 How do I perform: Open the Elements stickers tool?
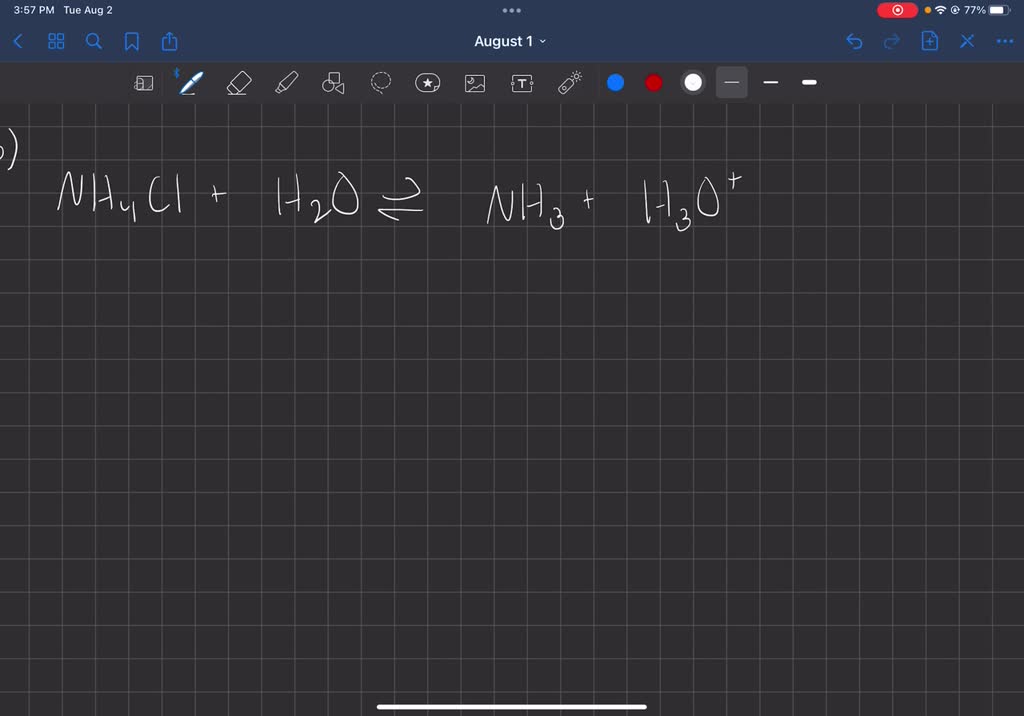[x=427, y=83]
